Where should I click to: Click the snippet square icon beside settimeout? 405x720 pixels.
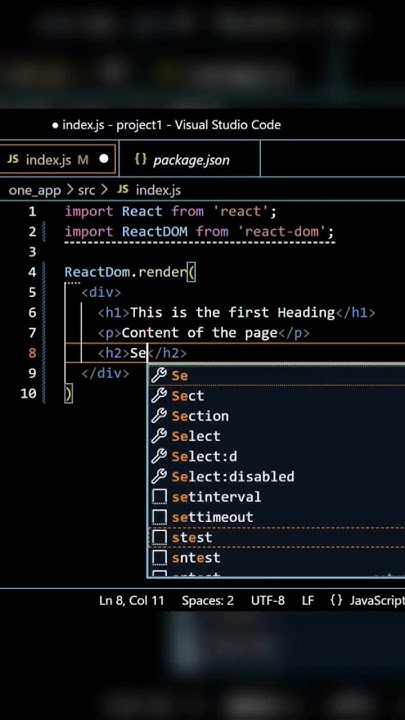click(x=159, y=517)
